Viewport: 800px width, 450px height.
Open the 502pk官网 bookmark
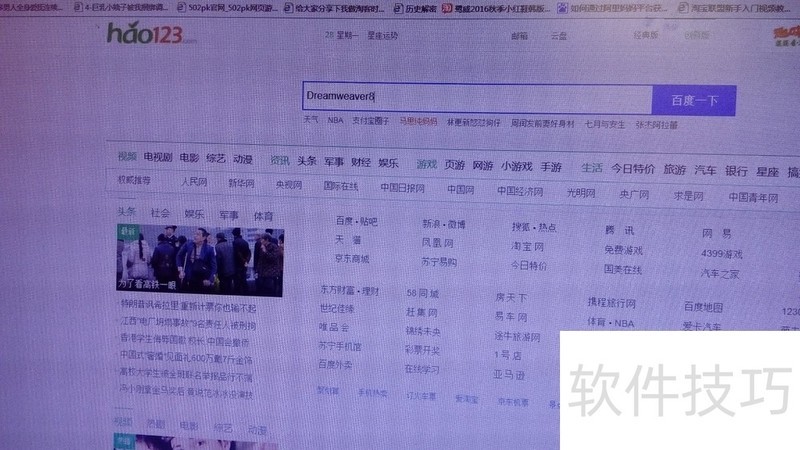(227, 8)
